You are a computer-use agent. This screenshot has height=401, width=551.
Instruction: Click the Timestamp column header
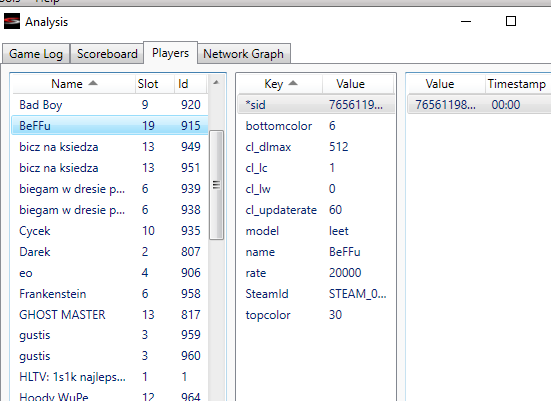(517, 84)
